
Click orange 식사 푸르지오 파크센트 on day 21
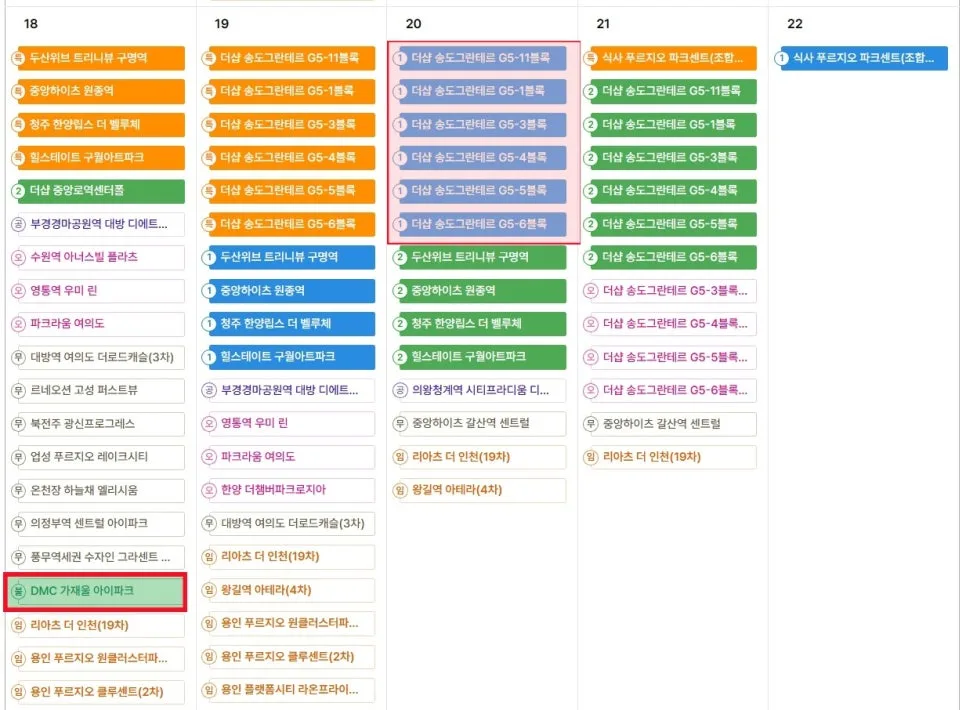[x=670, y=58]
